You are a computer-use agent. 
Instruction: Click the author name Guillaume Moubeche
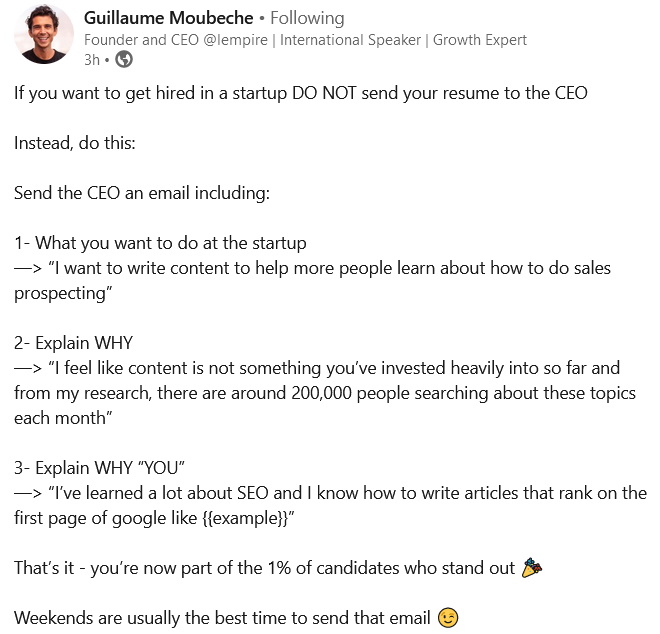[168, 18]
